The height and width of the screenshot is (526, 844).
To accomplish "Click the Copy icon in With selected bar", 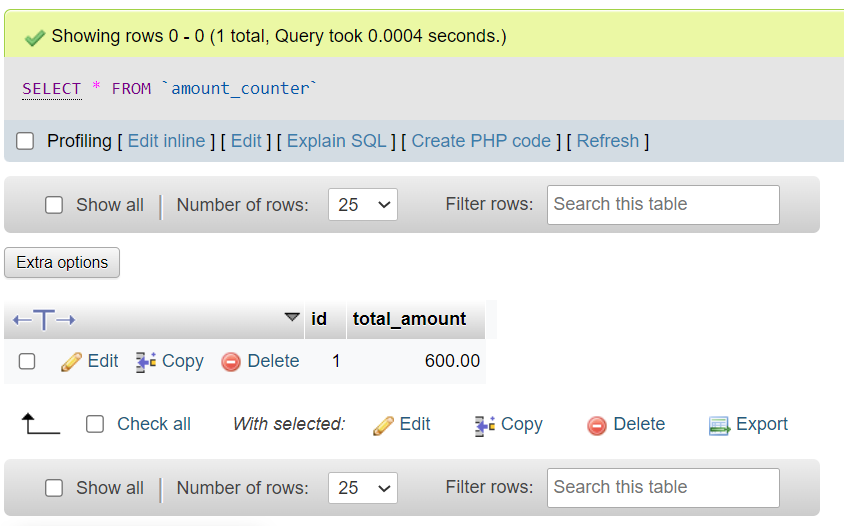I will point(485,425).
